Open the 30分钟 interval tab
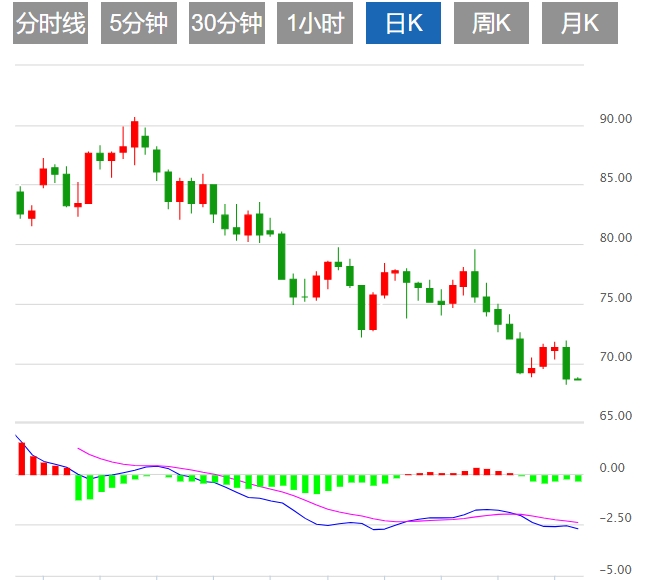This screenshot has width=651, height=580. pos(227,24)
